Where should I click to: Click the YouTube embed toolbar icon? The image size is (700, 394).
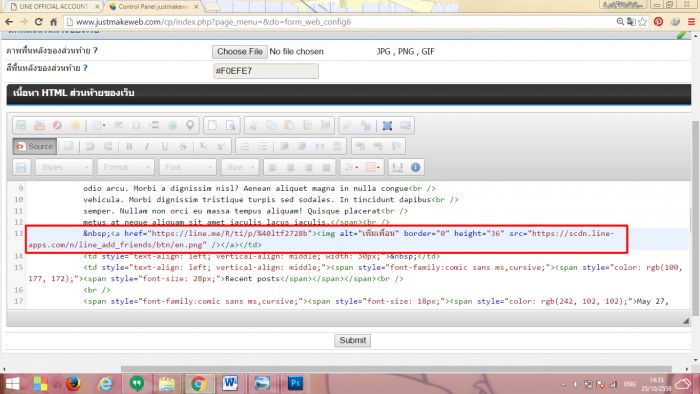[39, 125]
